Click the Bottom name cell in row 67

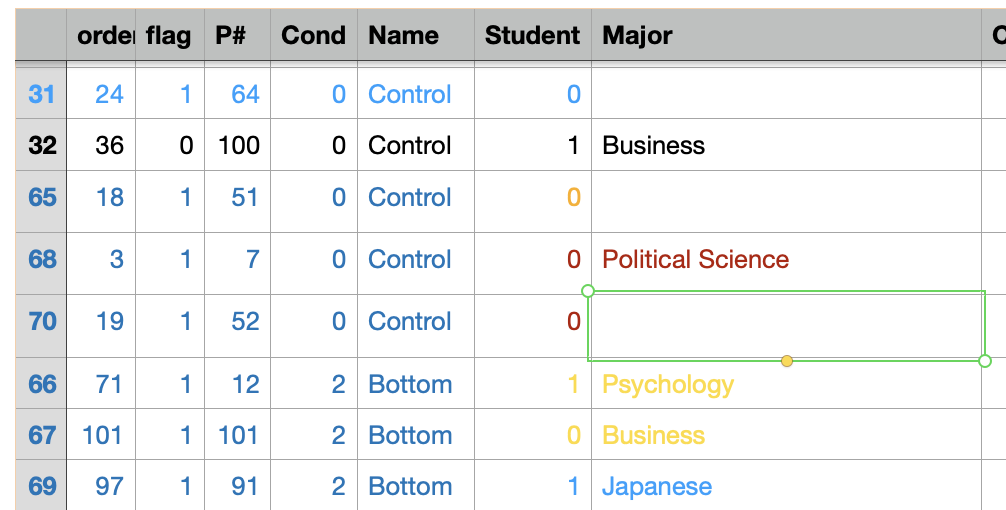(416, 435)
